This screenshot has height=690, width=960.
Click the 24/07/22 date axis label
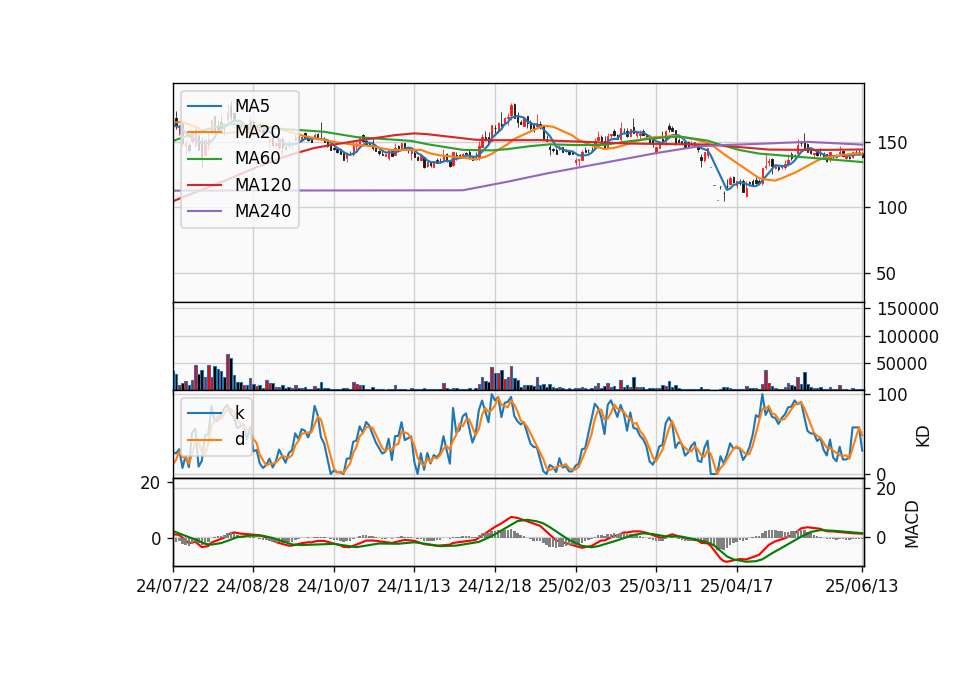click(173, 586)
